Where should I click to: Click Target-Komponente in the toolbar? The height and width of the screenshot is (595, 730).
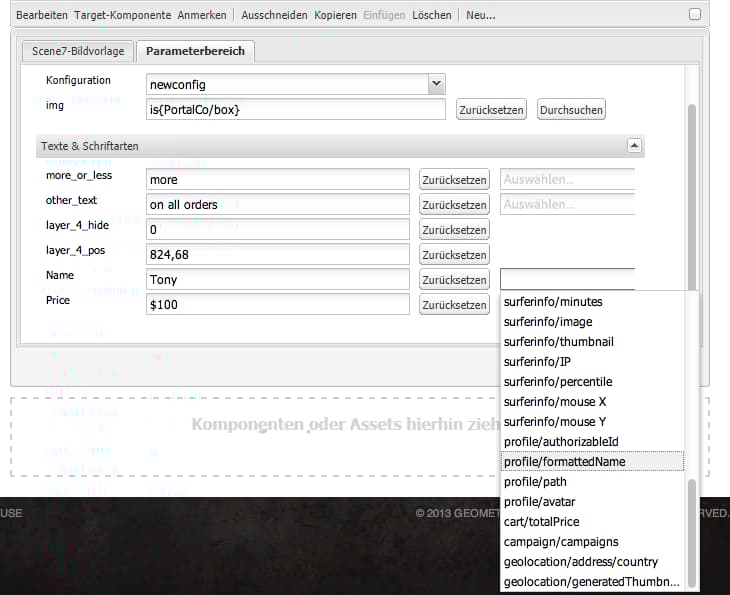tap(123, 15)
